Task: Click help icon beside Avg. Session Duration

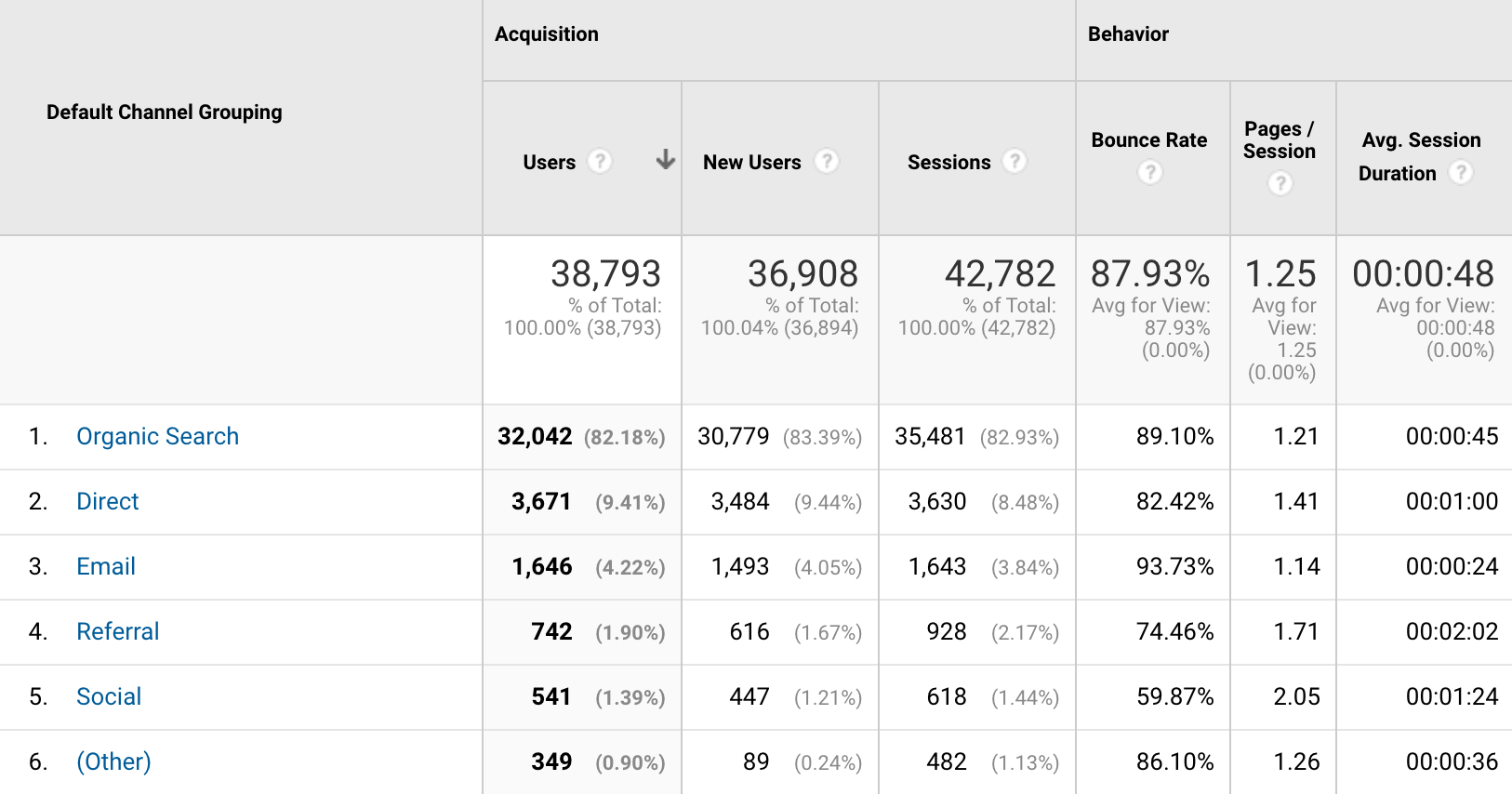Action: click(1461, 173)
